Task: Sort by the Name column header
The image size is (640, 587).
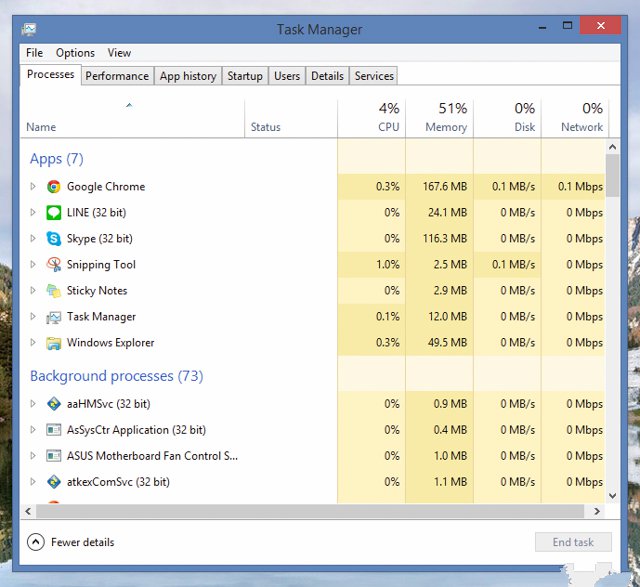Action: point(132,119)
